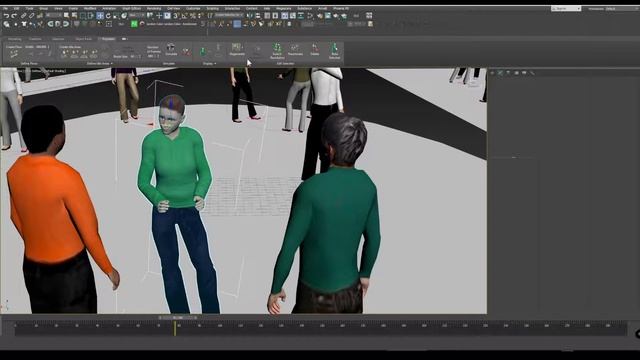640x360 pixels.
Task: Click Bake Selected in Populate ribbon
Action: click(334, 51)
